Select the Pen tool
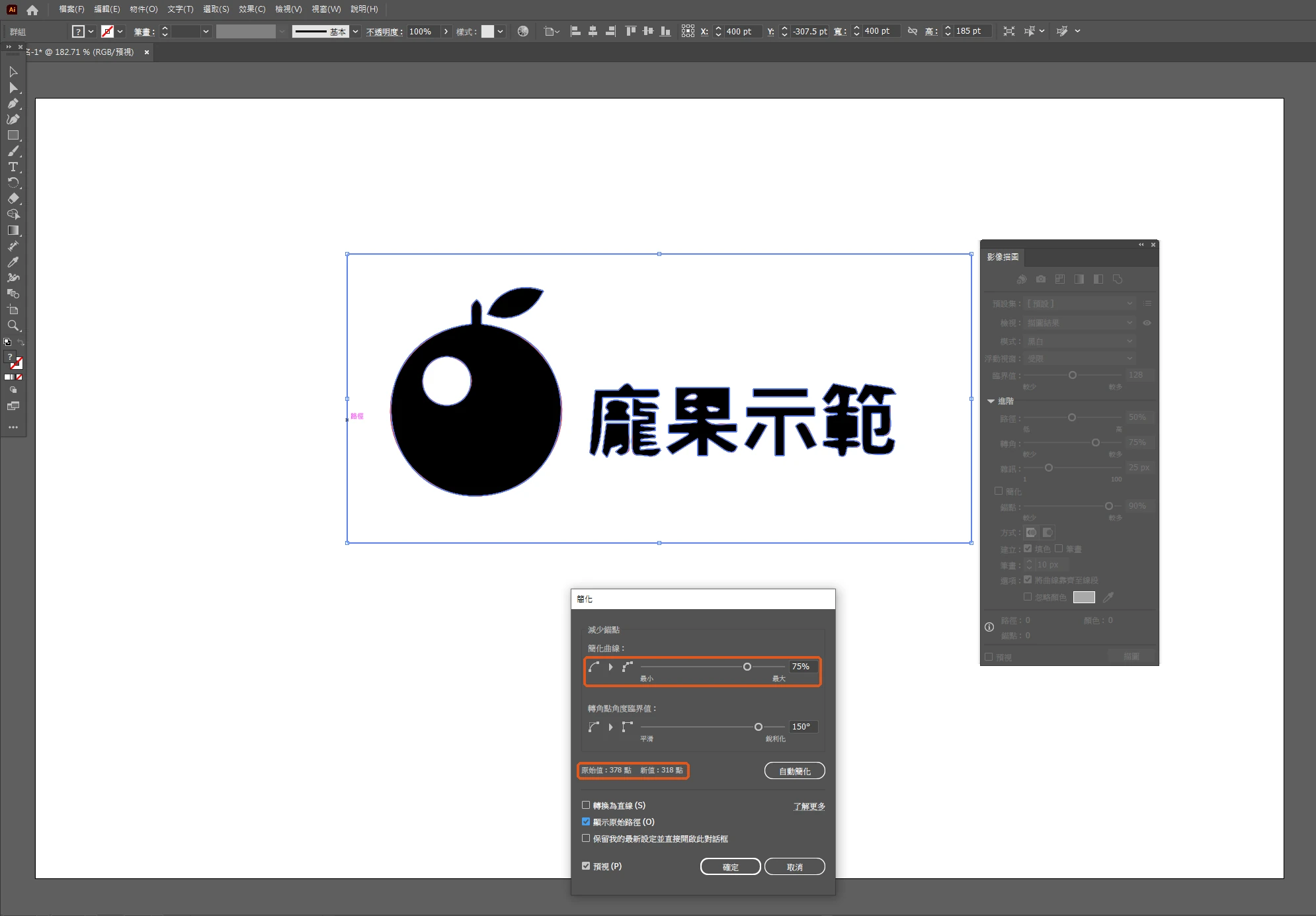 click(13, 103)
